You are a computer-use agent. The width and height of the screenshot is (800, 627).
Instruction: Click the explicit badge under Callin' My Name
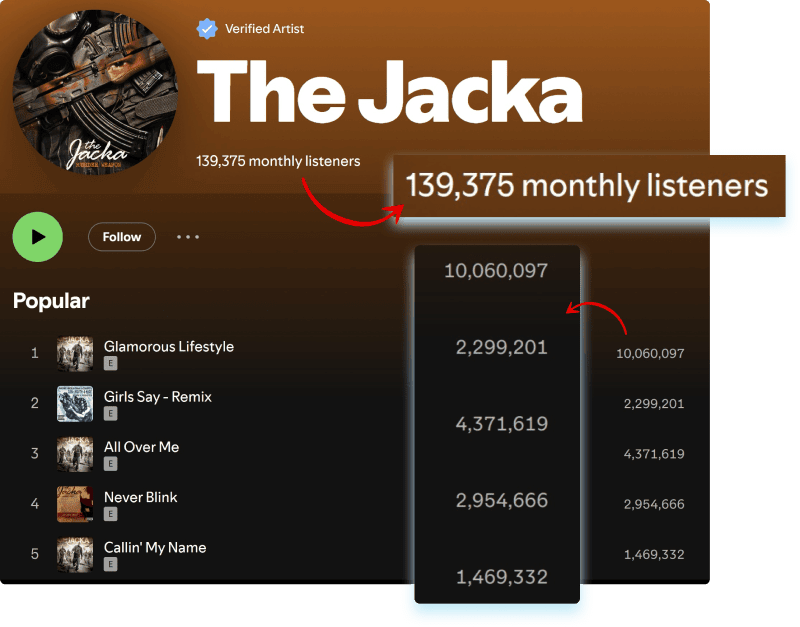(111, 564)
